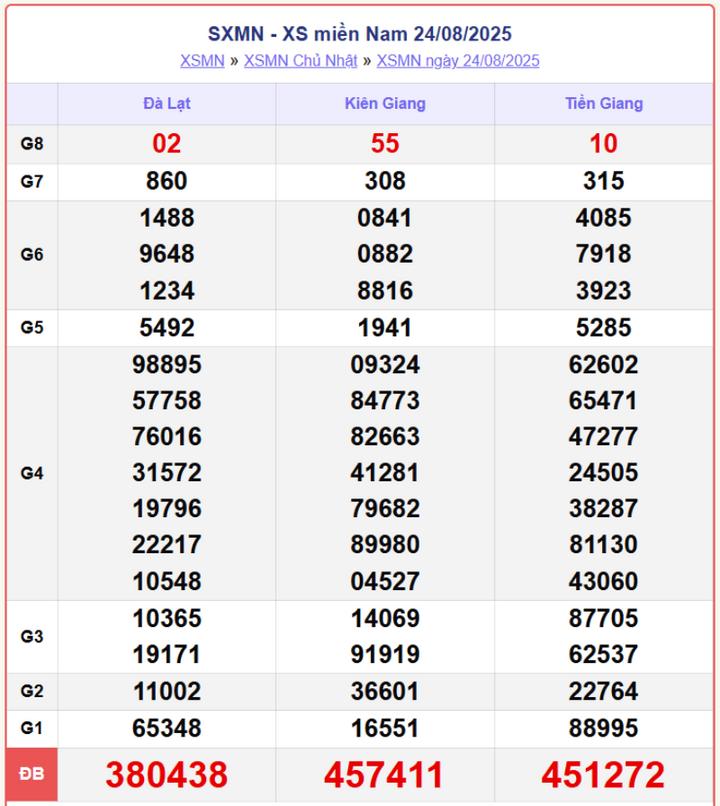Click the G6 number 1234
This screenshot has width=720, height=806.
click(167, 291)
